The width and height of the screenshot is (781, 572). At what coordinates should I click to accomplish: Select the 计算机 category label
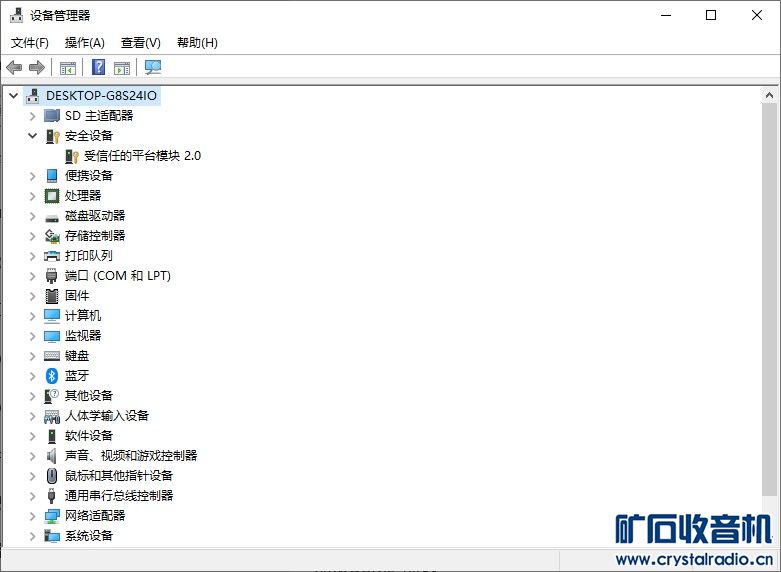coord(83,316)
